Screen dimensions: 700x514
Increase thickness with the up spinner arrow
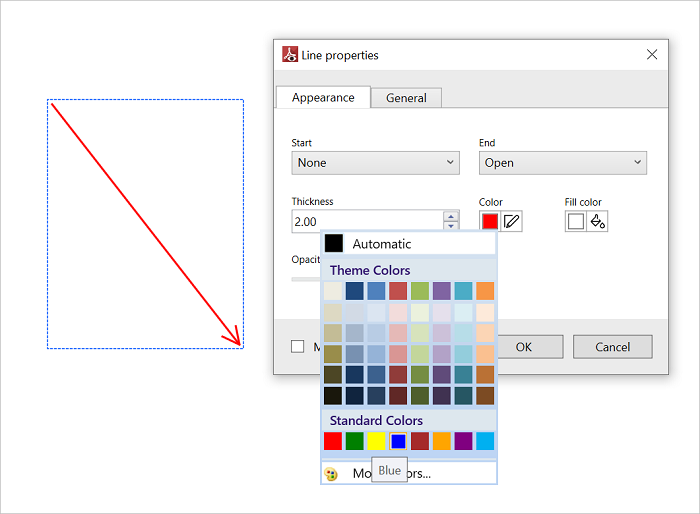pyautogui.click(x=451, y=216)
